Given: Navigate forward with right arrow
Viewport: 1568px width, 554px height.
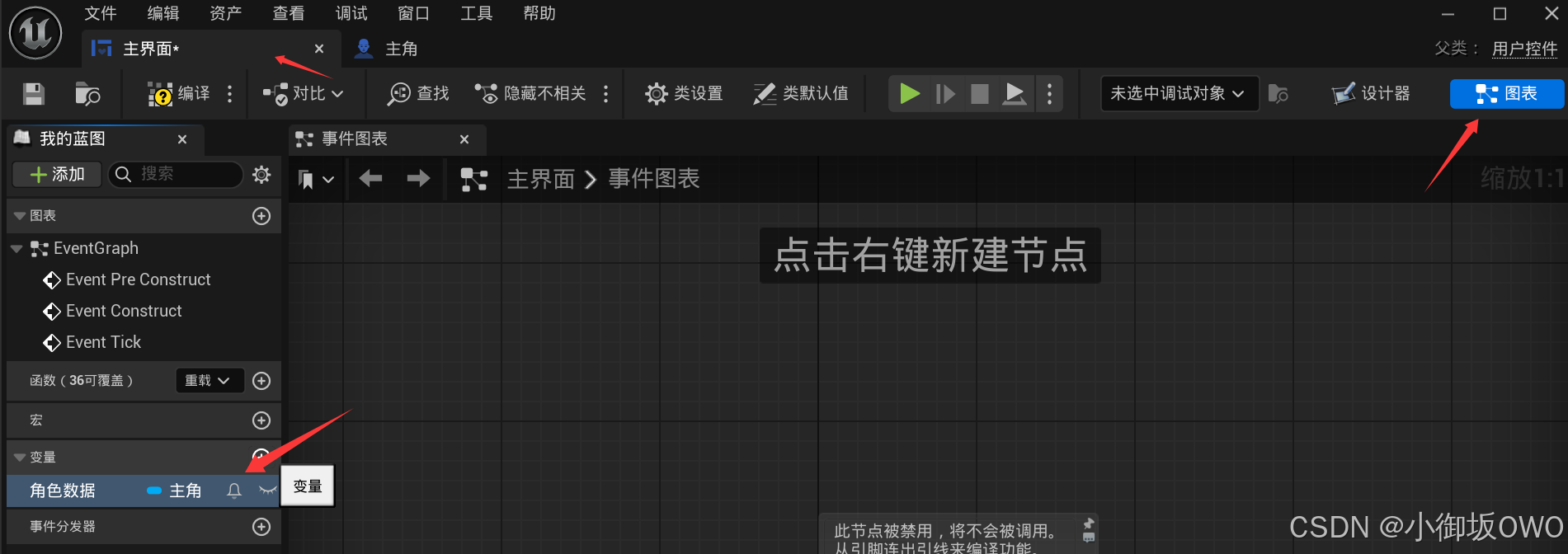Looking at the screenshot, I should 419,178.
